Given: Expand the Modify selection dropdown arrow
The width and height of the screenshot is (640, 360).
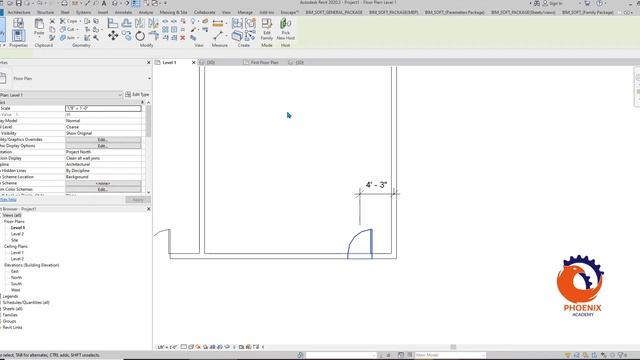Looking at the screenshot, I should (4, 45).
